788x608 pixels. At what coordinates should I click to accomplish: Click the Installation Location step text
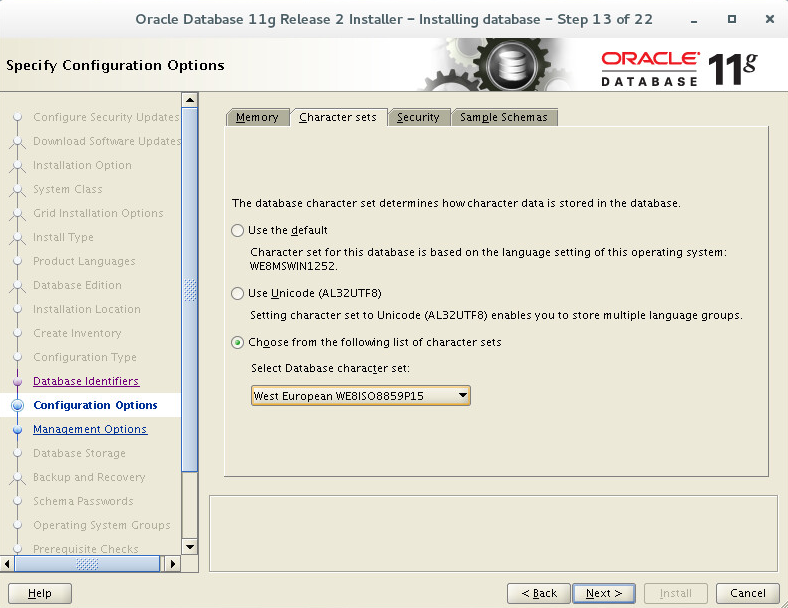point(87,309)
